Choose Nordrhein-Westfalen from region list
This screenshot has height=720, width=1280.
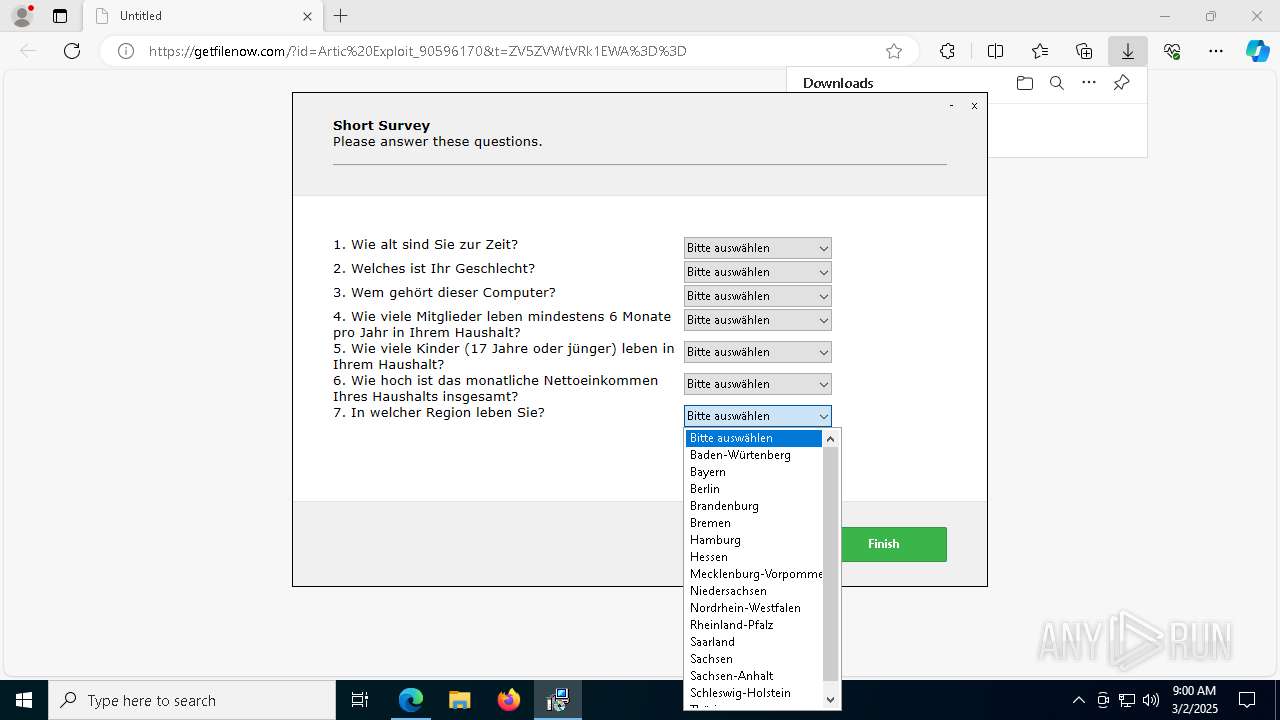(754, 608)
